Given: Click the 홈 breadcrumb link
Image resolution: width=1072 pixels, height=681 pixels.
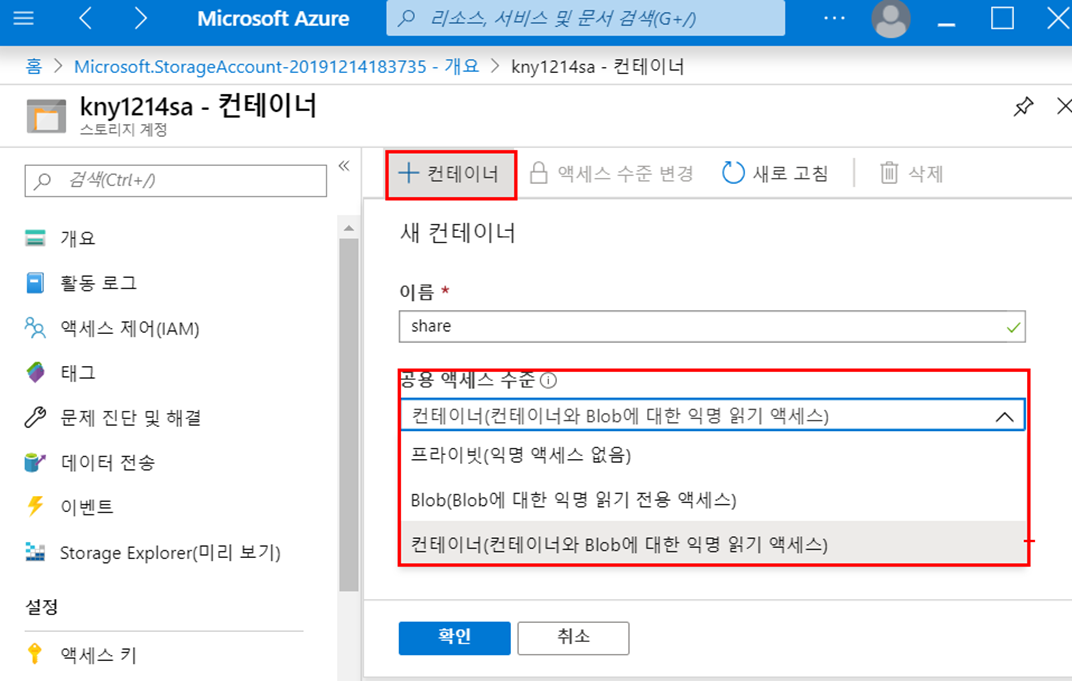Looking at the screenshot, I should tap(34, 66).
